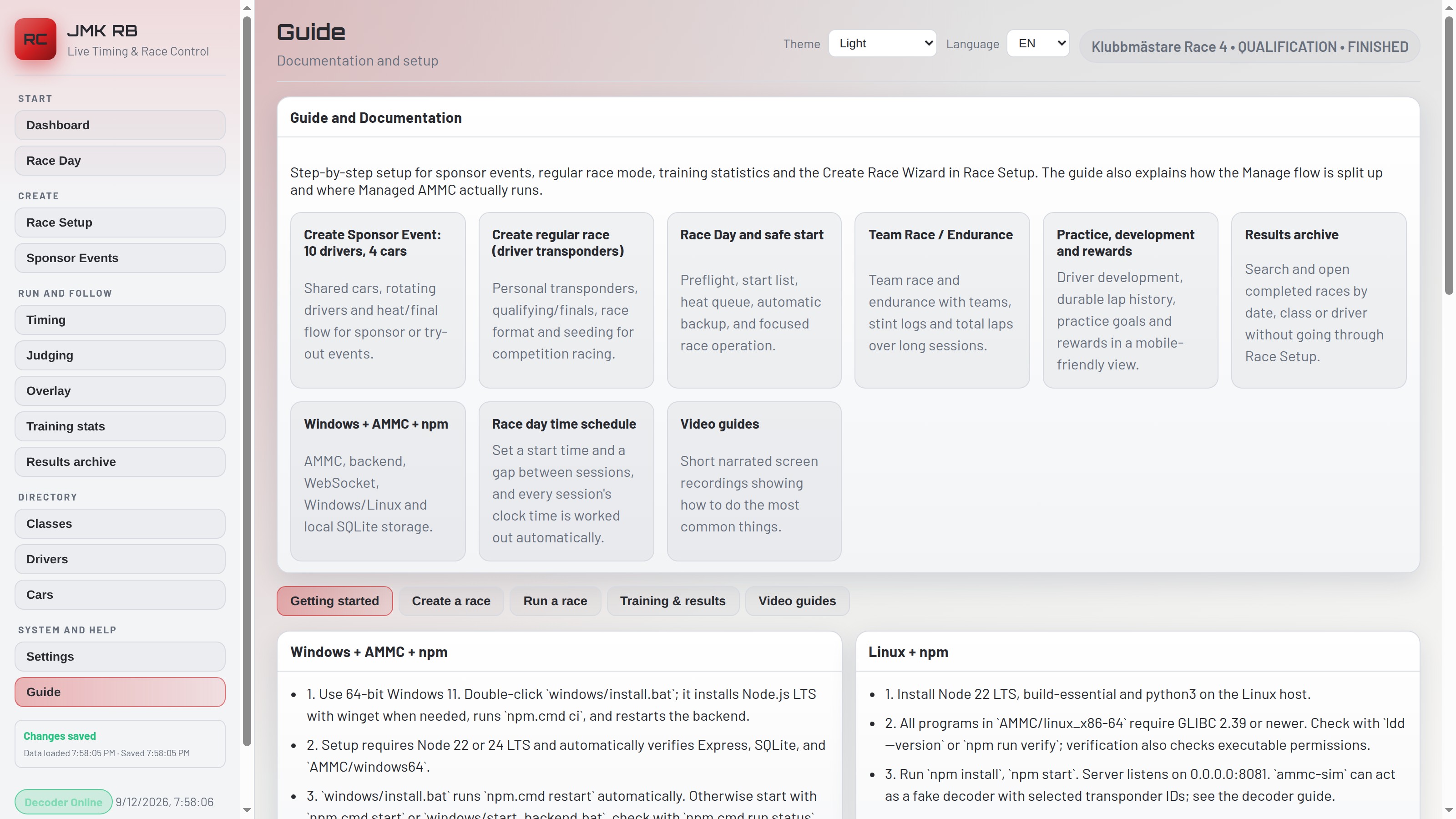Open Settings in the sidebar

click(x=120, y=656)
